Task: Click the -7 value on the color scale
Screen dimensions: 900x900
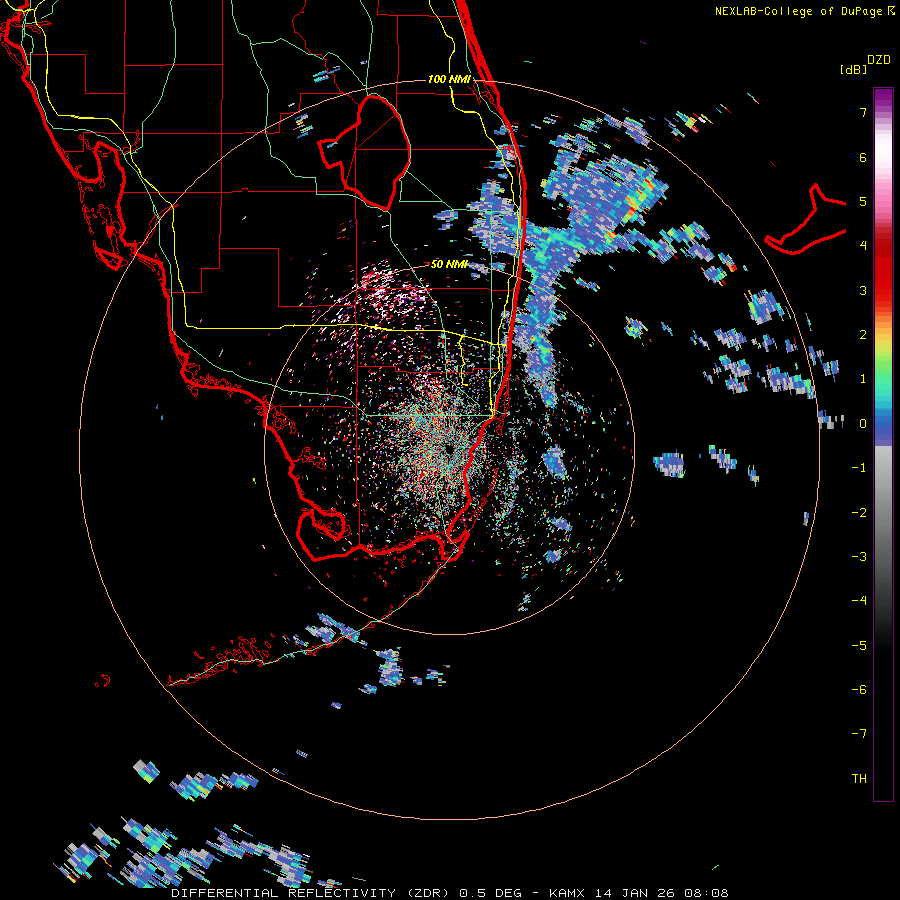Action: click(x=859, y=734)
